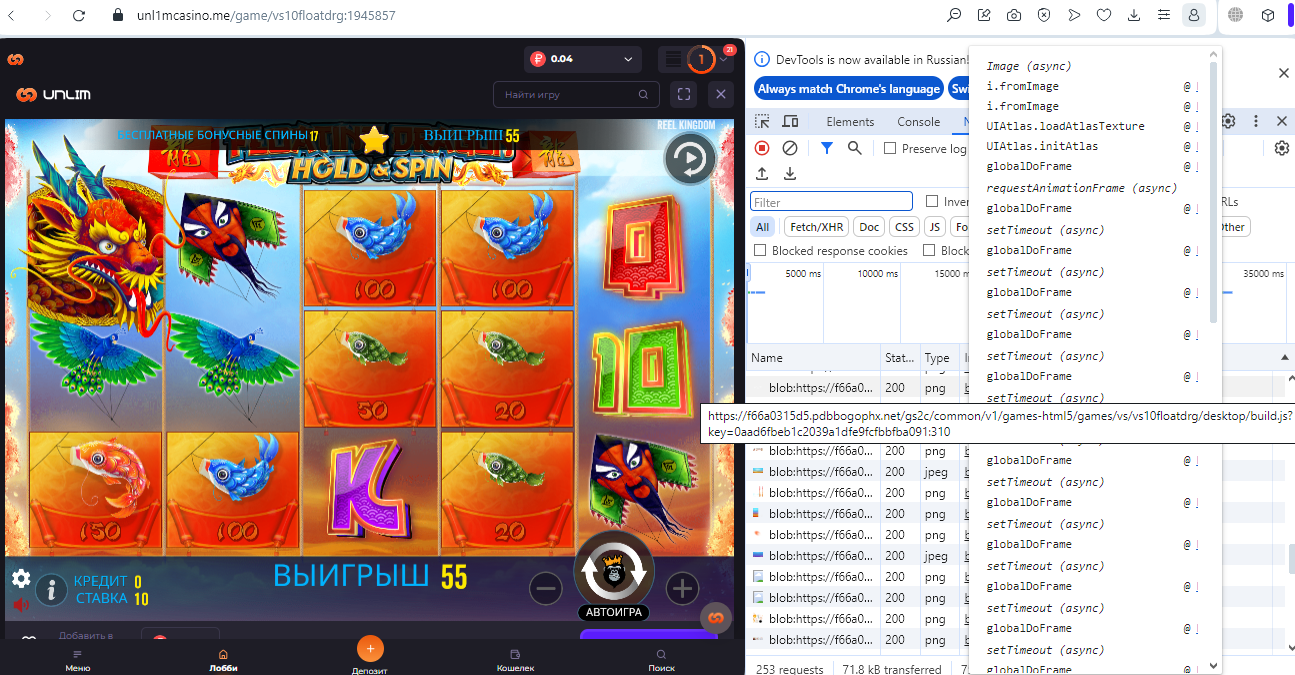The image size is (1295, 675).
Task: Mute the slot game sound
Action: click(21, 605)
